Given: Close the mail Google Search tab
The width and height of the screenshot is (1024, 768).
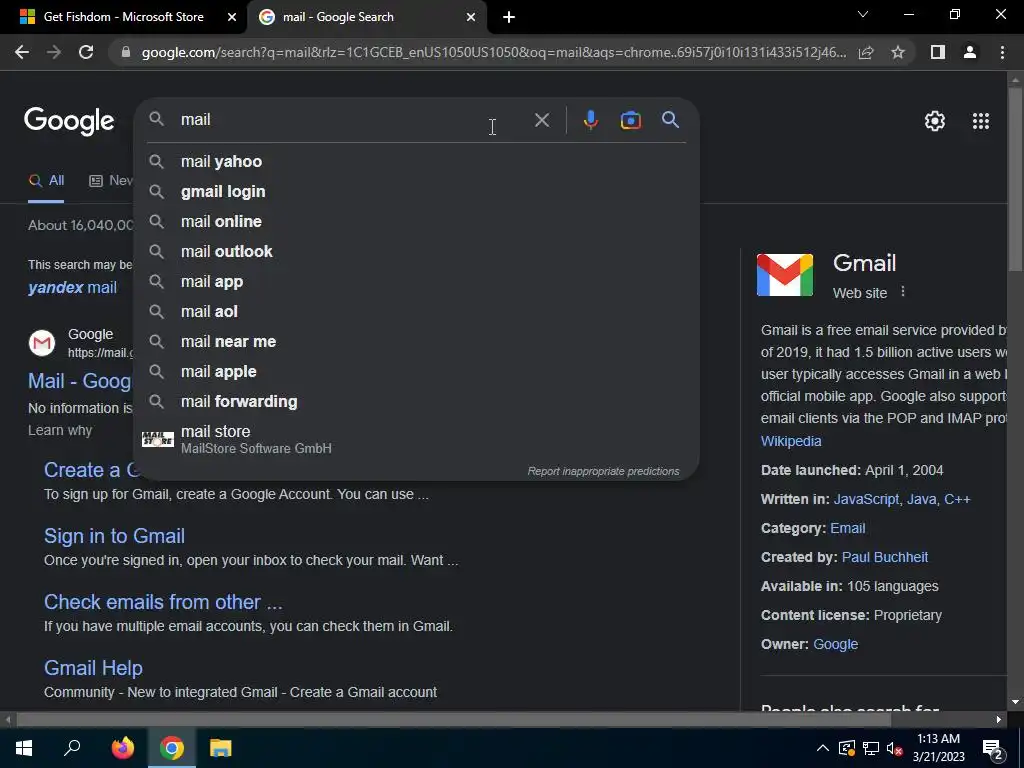Looking at the screenshot, I should [471, 17].
